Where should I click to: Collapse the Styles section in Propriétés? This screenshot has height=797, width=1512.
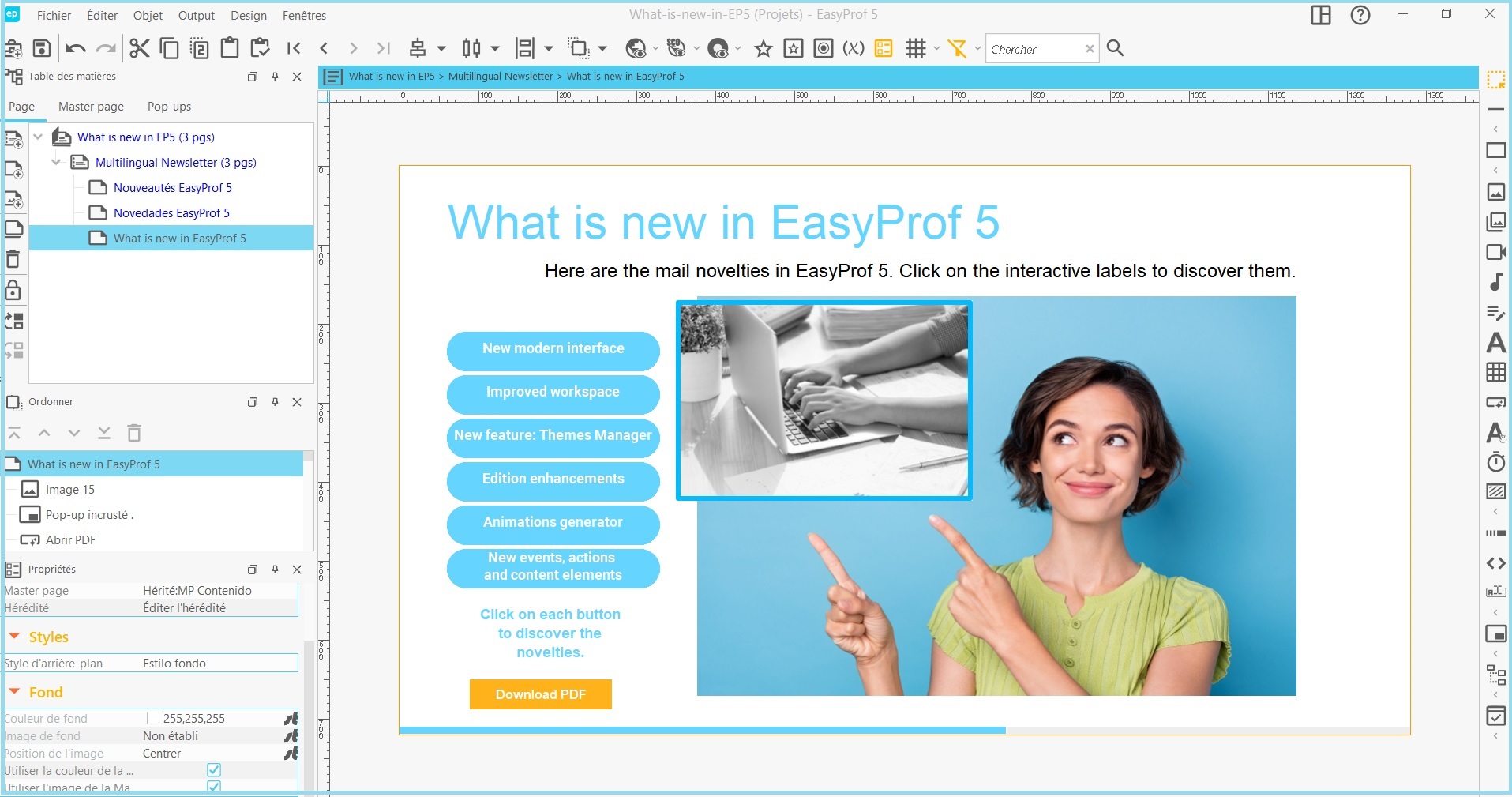[x=13, y=637]
